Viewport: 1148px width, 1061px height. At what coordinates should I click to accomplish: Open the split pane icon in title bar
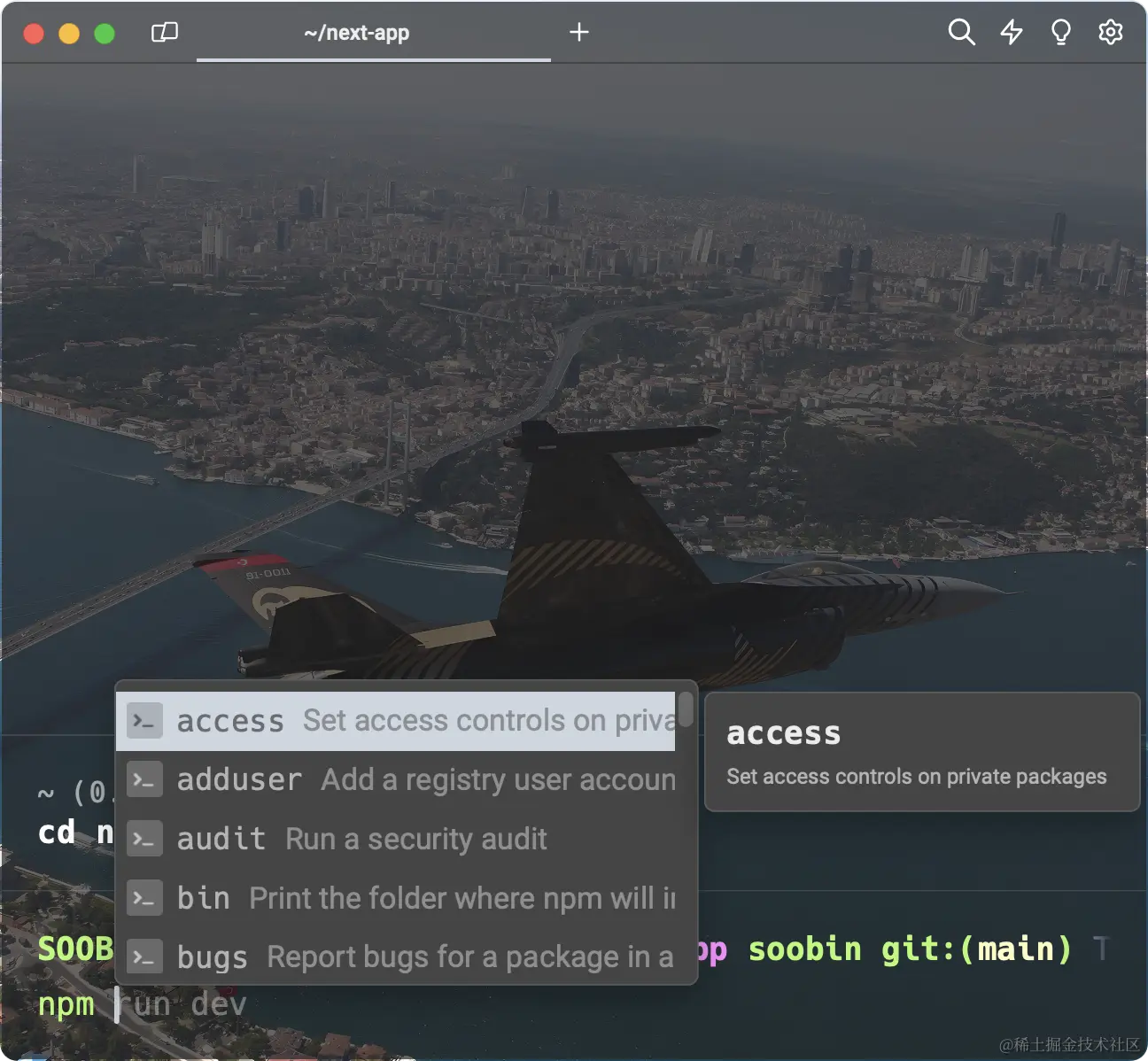(x=165, y=33)
